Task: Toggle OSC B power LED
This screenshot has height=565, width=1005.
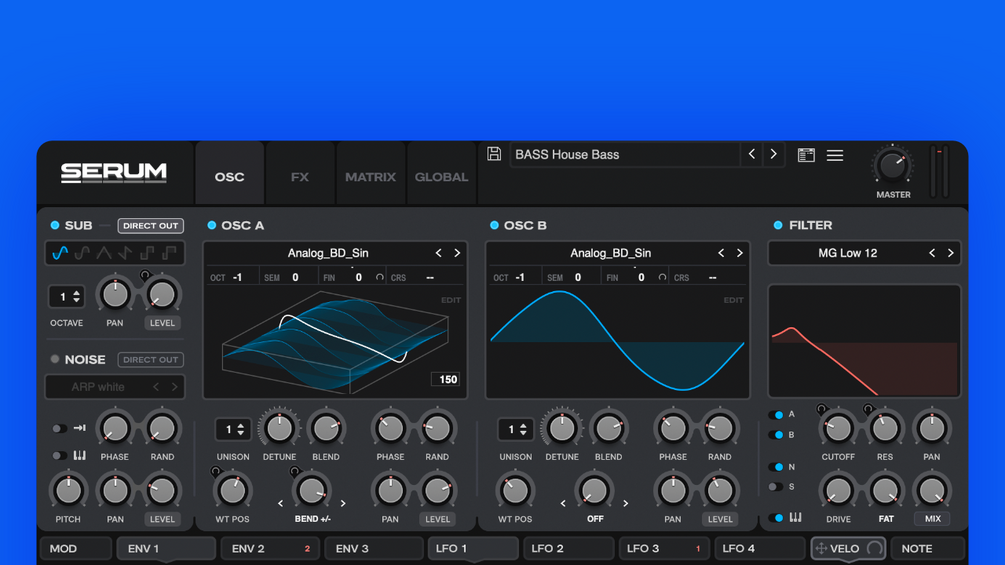Action: (x=494, y=225)
